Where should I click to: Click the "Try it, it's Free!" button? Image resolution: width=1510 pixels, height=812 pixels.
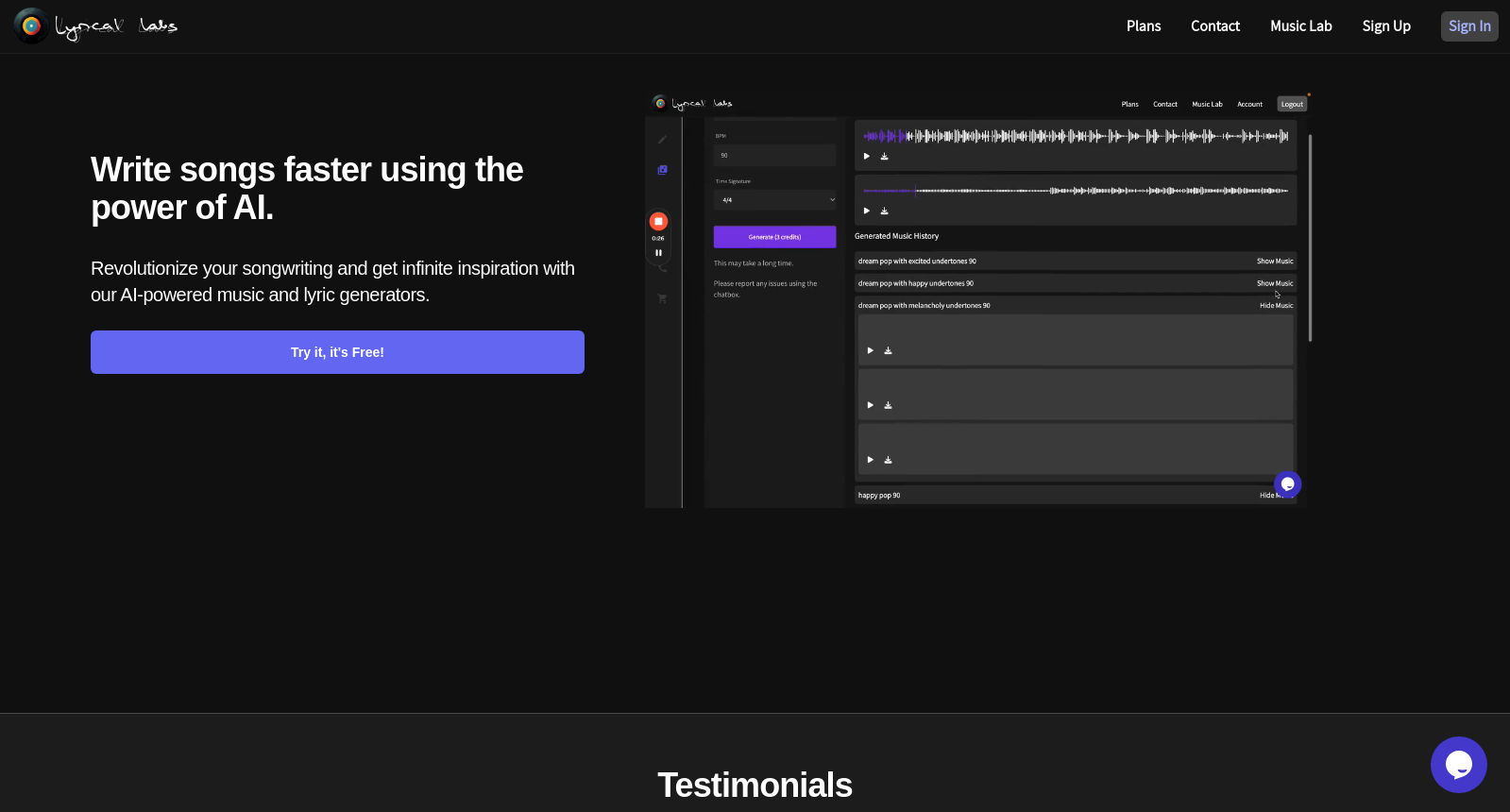tap(337, 352)
